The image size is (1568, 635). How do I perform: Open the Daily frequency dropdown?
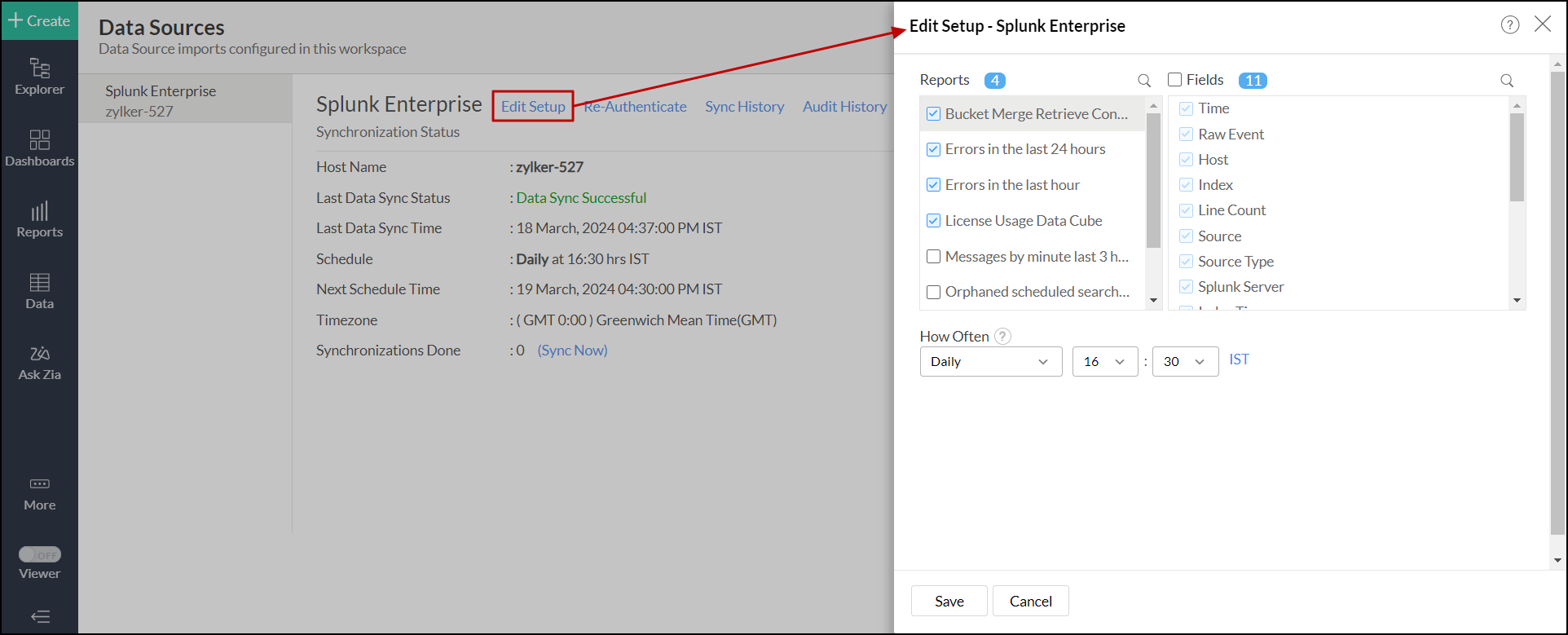click(990, 362)
